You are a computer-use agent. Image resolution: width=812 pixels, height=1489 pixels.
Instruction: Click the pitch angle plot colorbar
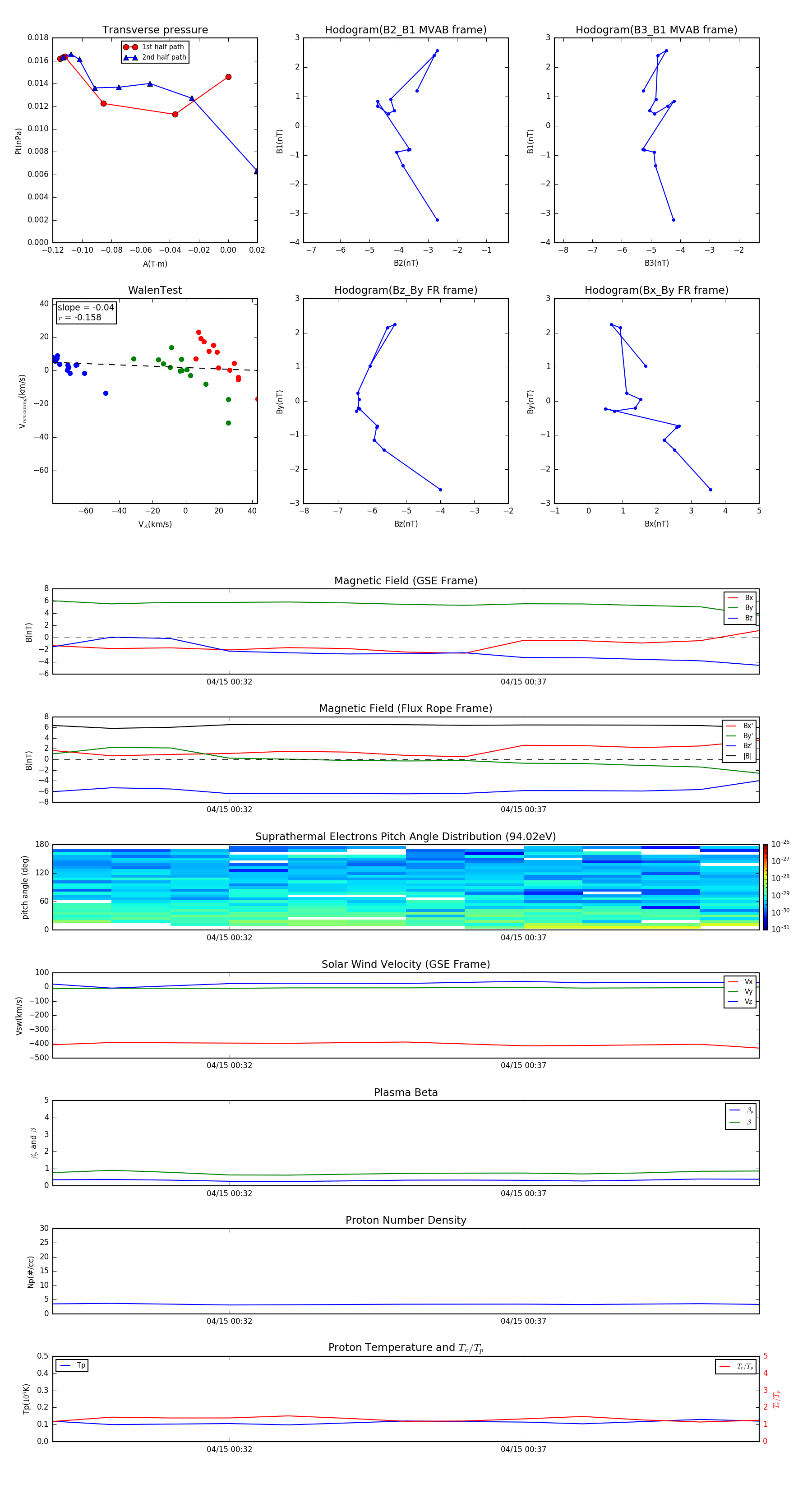[x=765, y=887]
